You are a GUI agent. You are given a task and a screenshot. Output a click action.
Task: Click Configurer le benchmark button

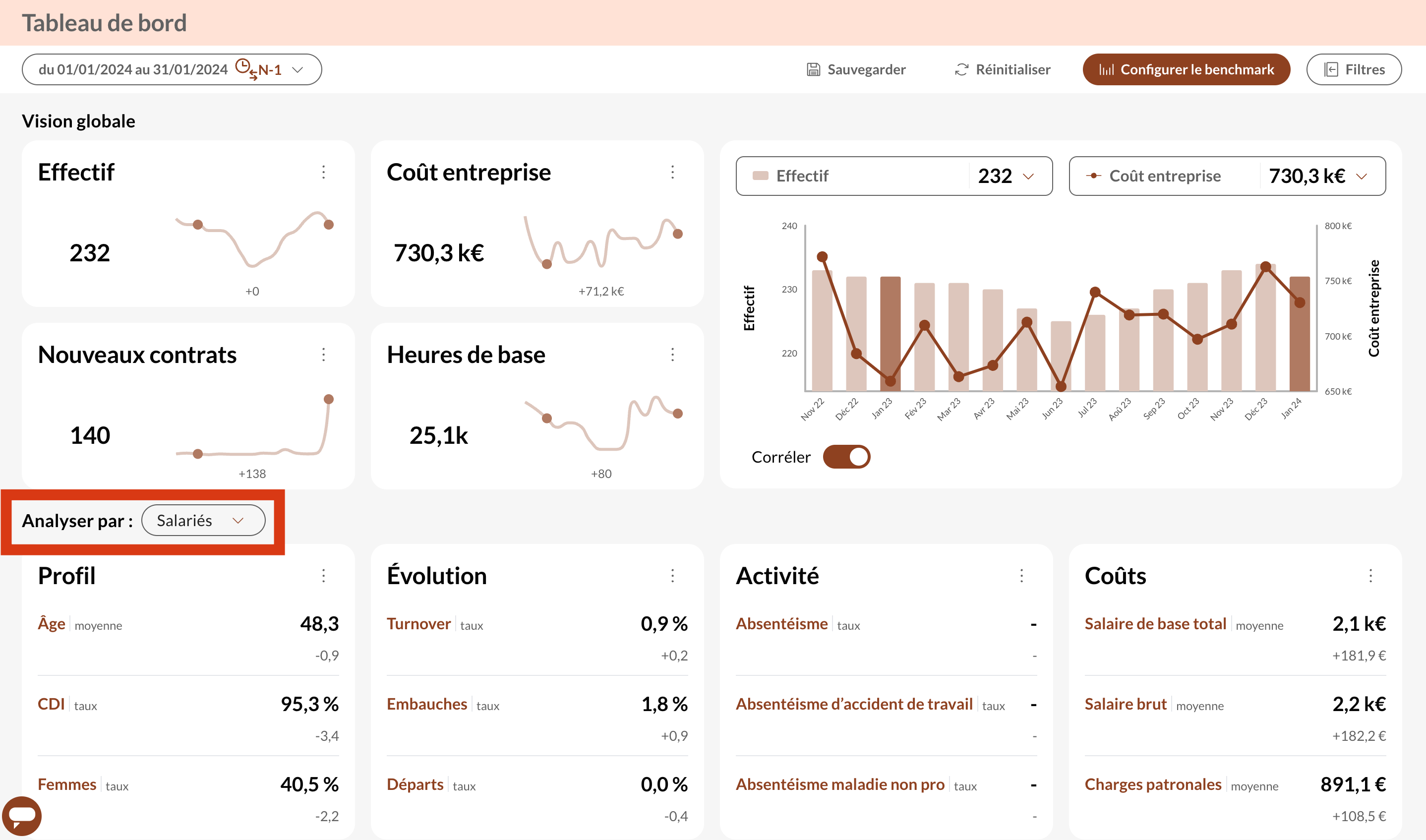(x=1186, y=69)
